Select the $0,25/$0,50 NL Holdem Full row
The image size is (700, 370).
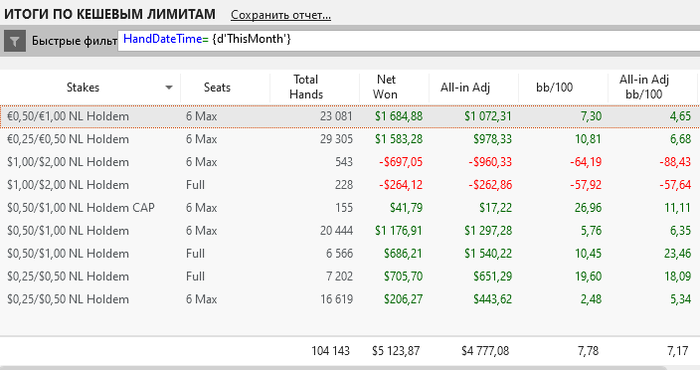coord(350,276)
